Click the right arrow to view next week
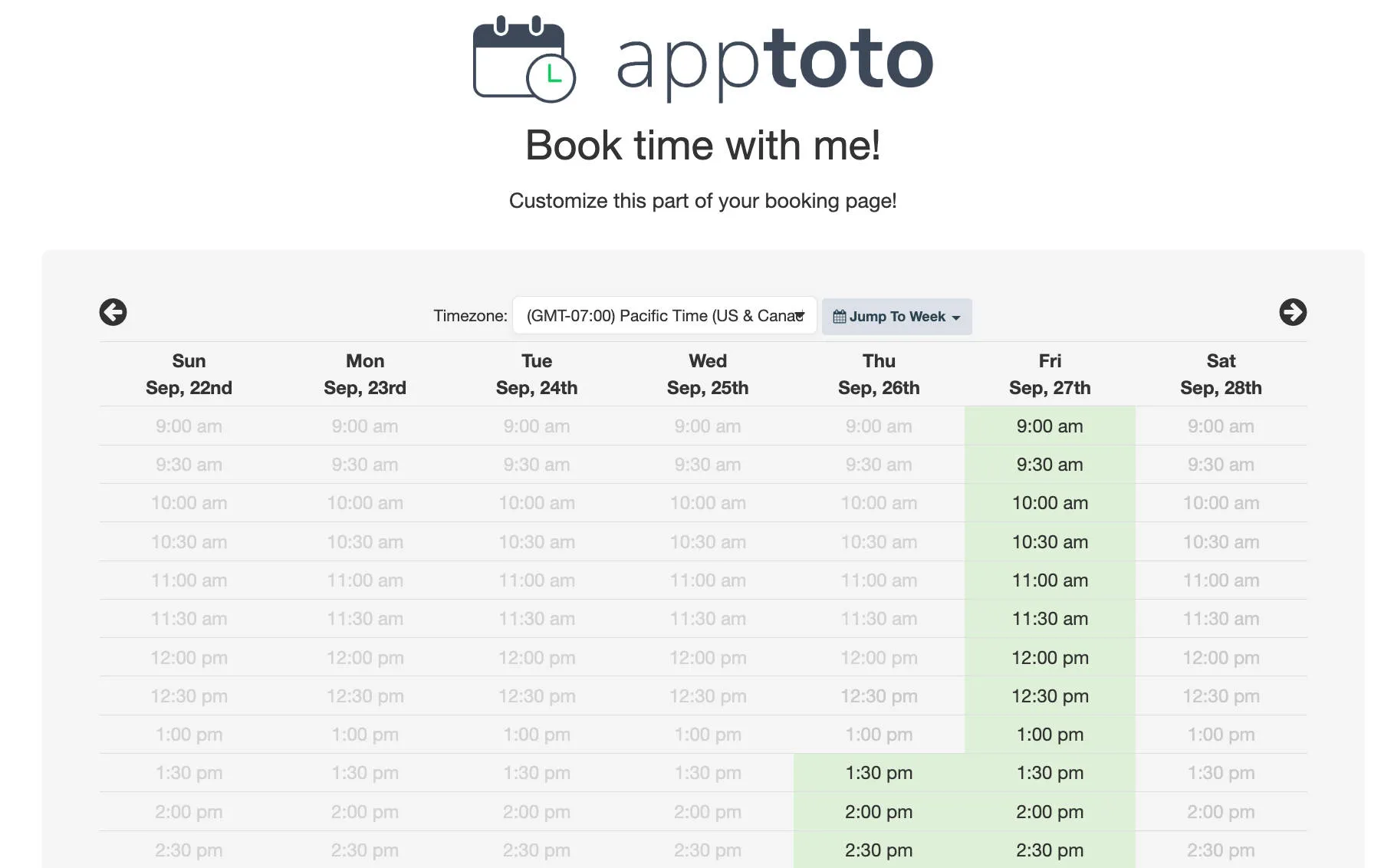This screenshot has height=868, width=1394. (1294, 313)
